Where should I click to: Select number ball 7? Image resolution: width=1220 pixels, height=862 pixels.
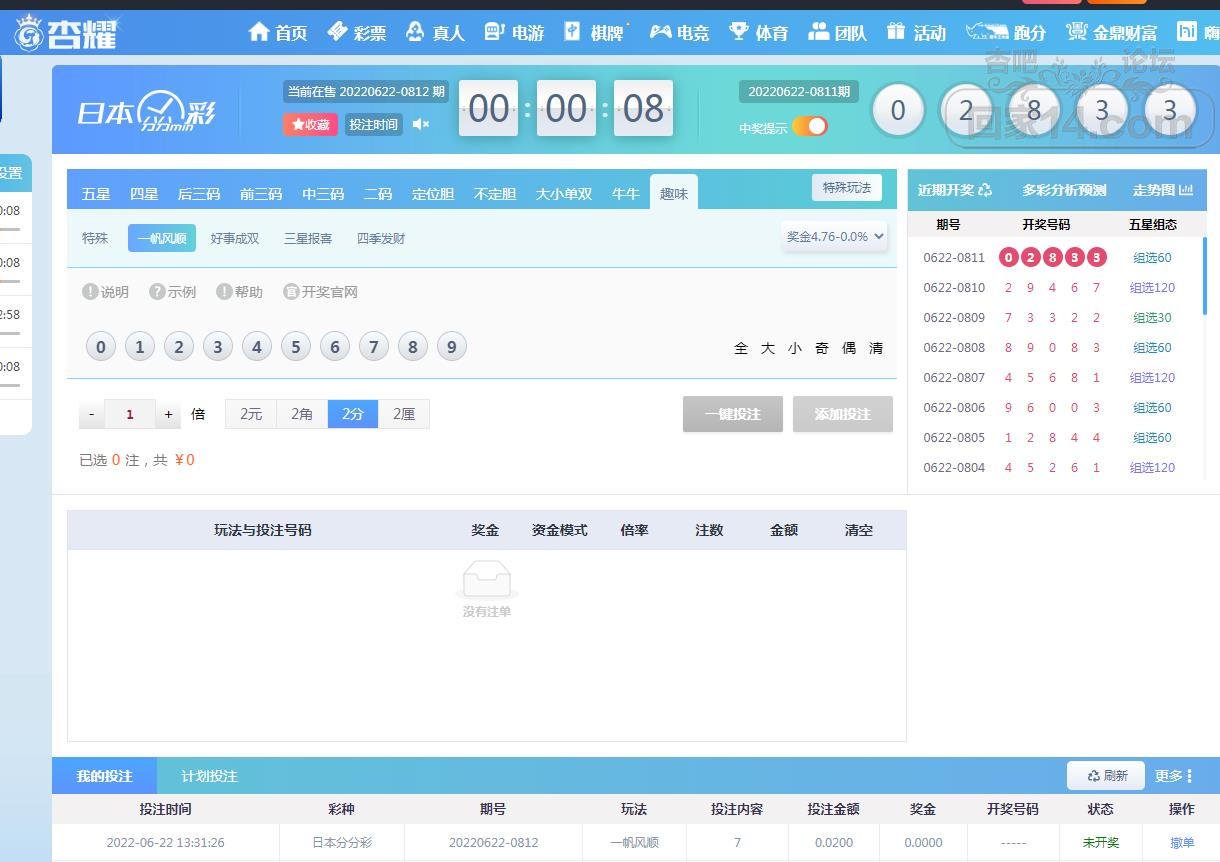(x=373, y=347)
